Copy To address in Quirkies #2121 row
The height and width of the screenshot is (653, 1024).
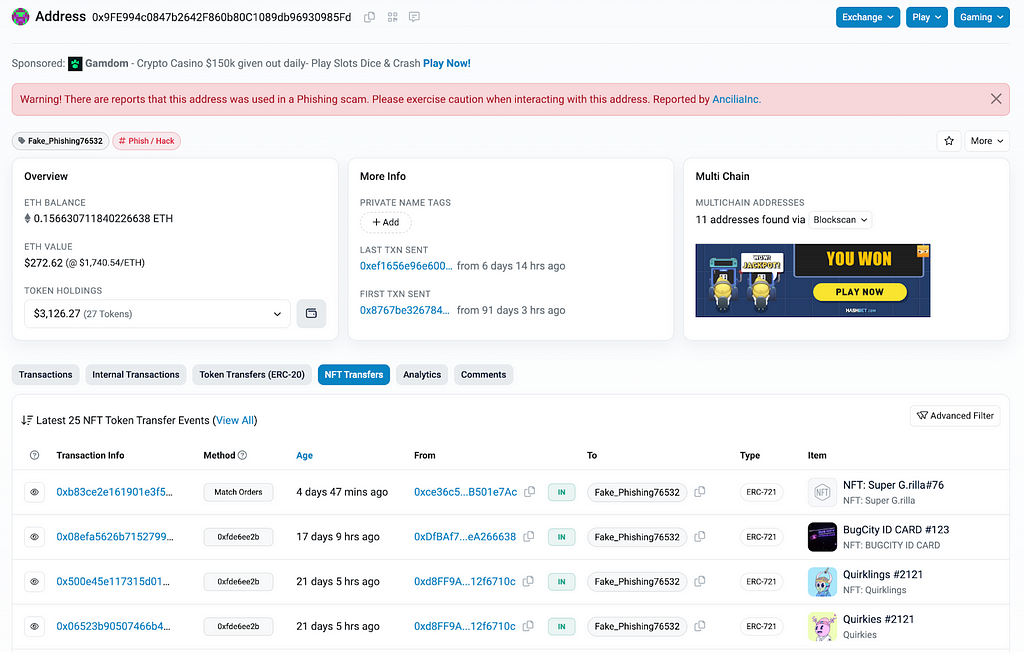pyautogui.click(x=699, y=626)
